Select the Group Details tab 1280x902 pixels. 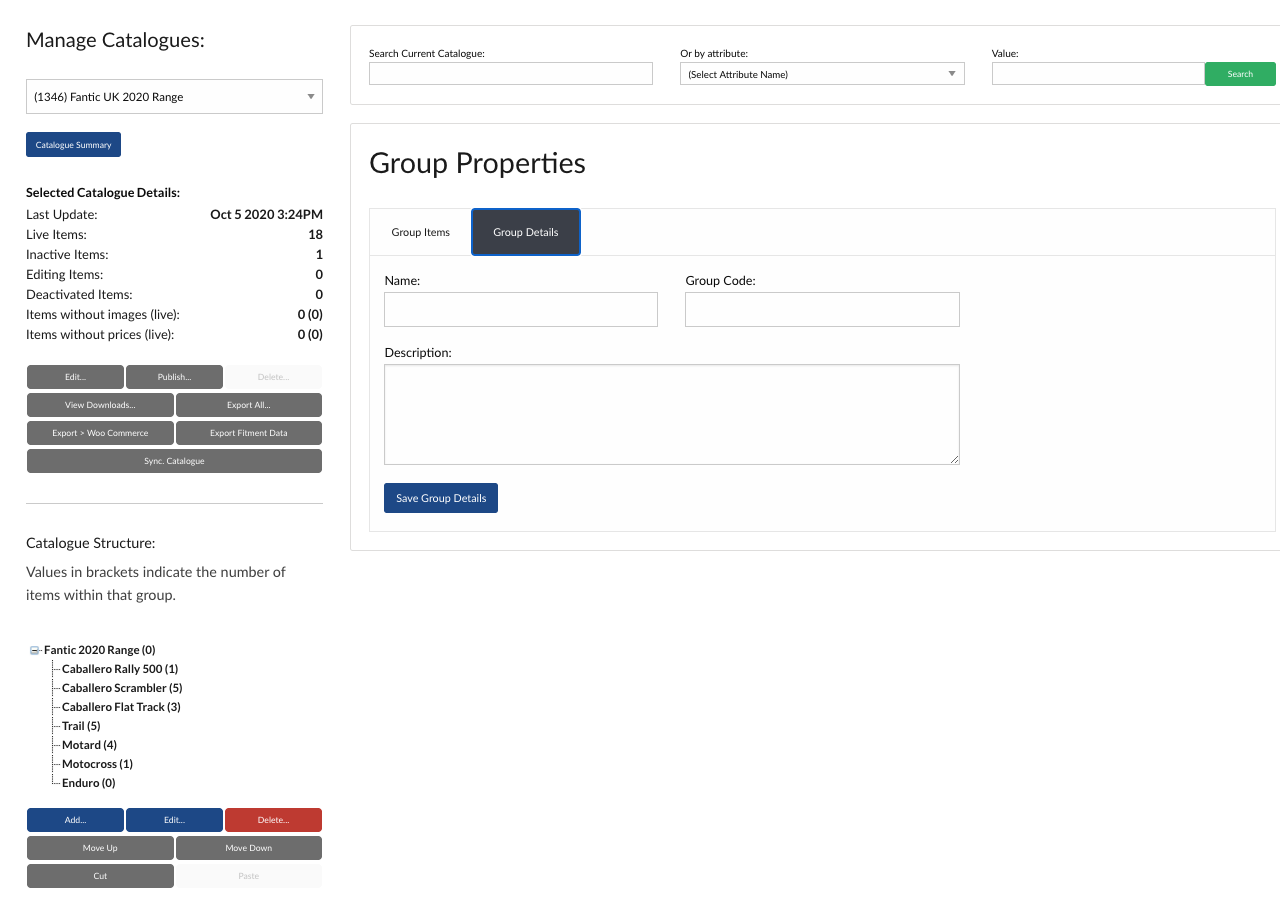[525, 232]
